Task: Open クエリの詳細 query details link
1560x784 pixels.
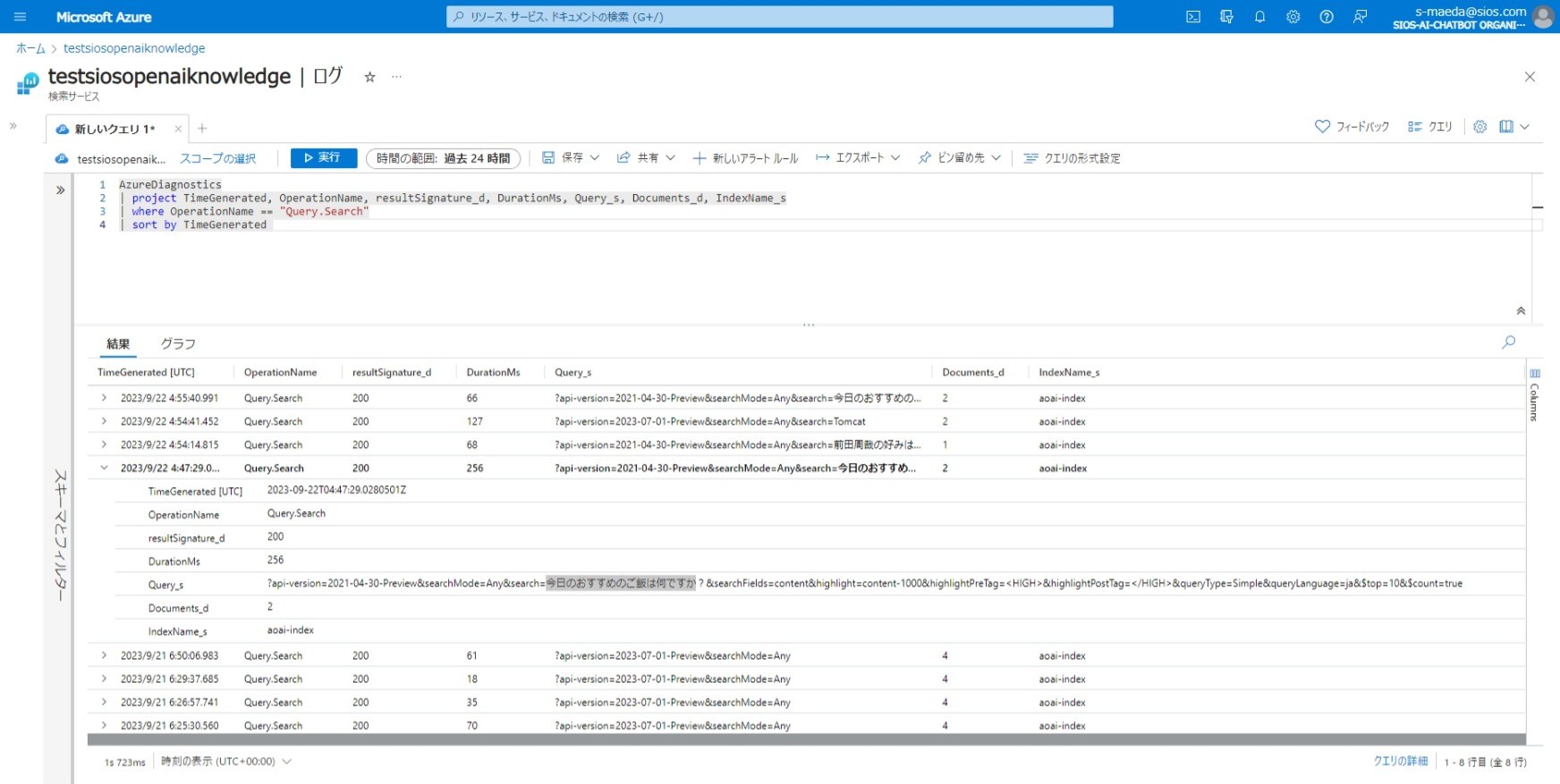Action: (x=1400, y=762)
